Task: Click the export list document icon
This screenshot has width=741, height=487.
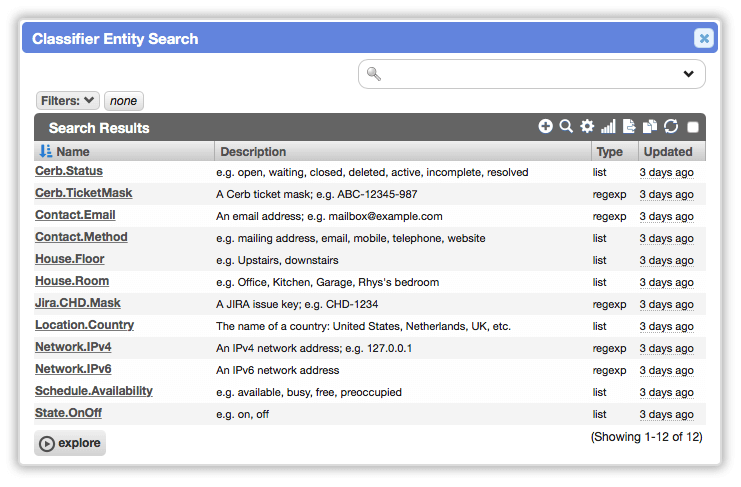Action: pyautogui.click(x=629, y=126)
